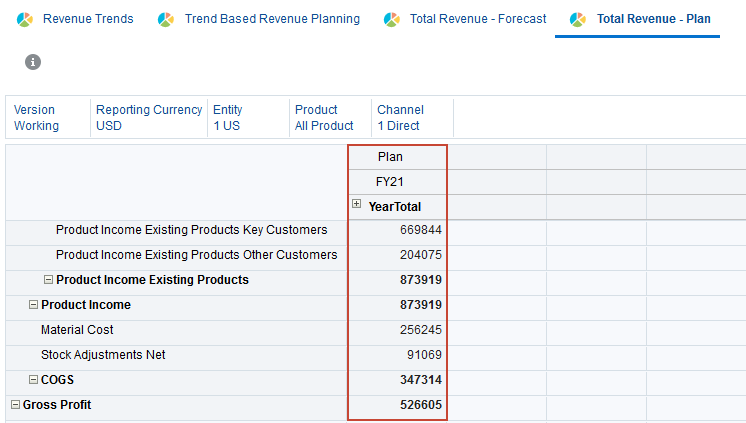The height and width of the screenshot is (423, 746).
Task: Open the Channel 1 Direct selector
Action: click(x=400, y=118)
